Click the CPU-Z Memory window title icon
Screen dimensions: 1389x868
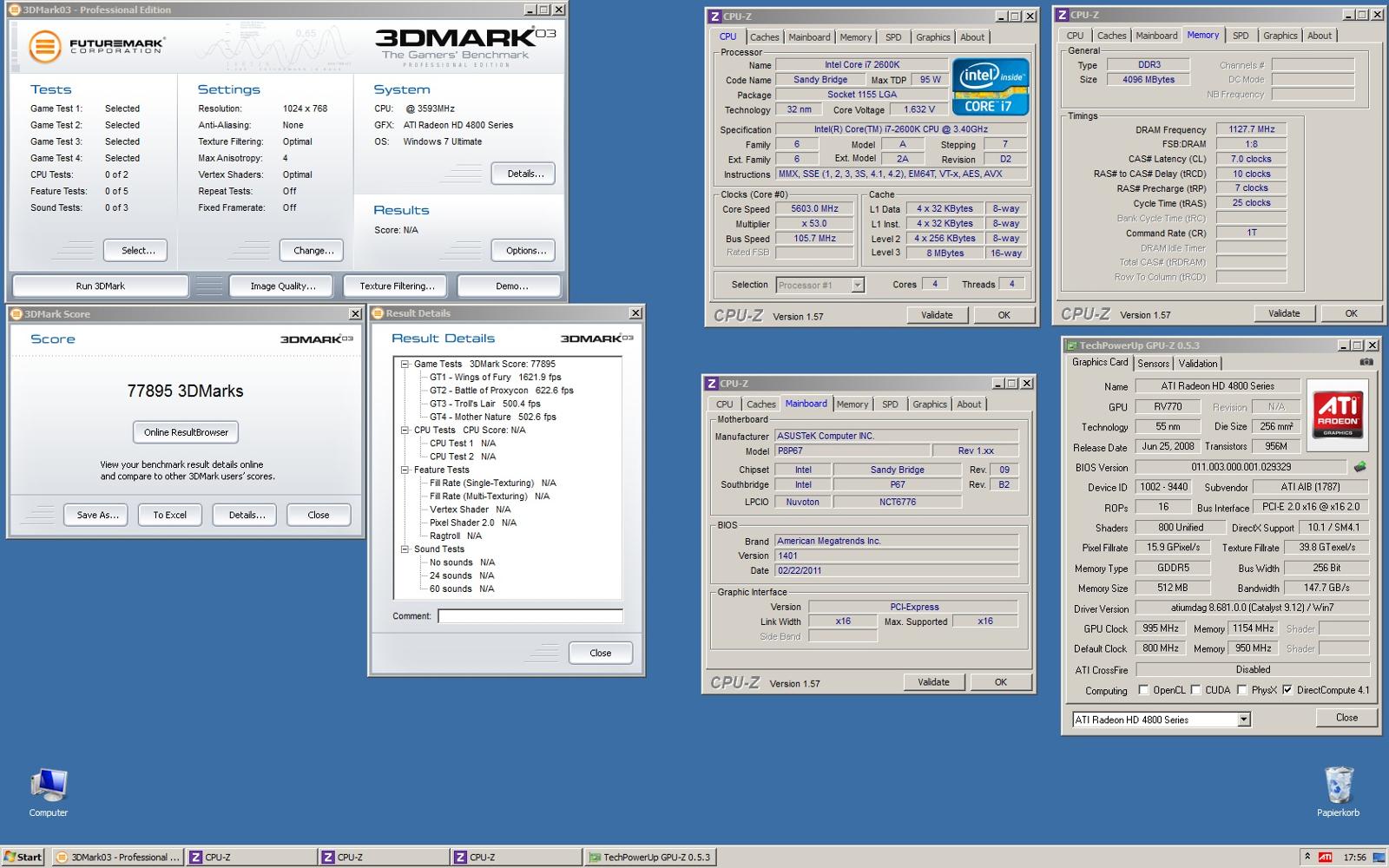(1062, 15)
